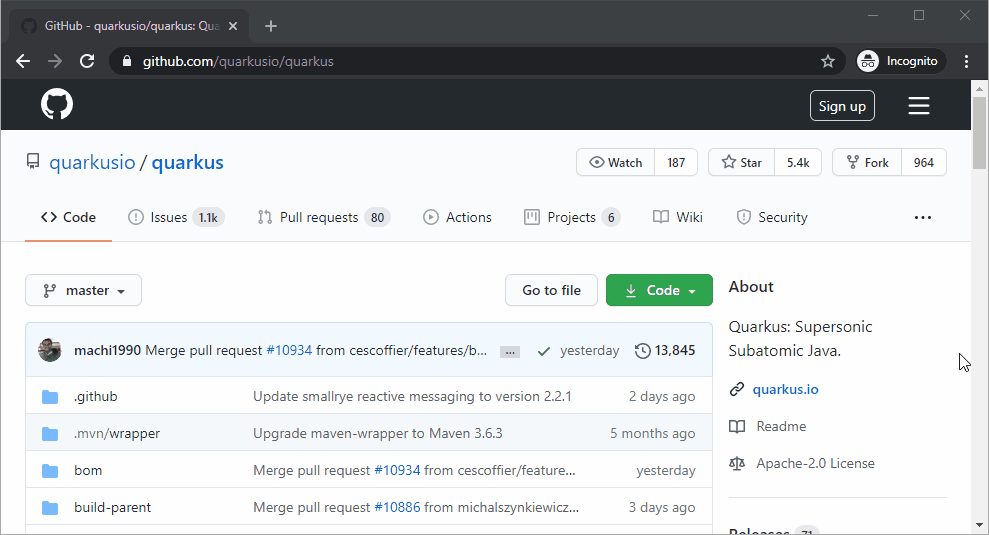Fork the quarkus repository
This screenshot has height=535, width=989.
[x=867, y=163]
